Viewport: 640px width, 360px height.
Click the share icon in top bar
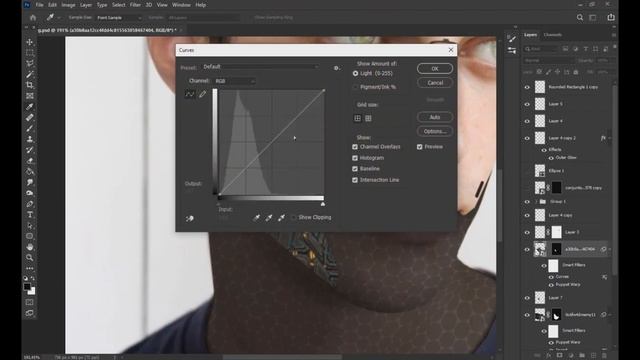pos(611,17)
